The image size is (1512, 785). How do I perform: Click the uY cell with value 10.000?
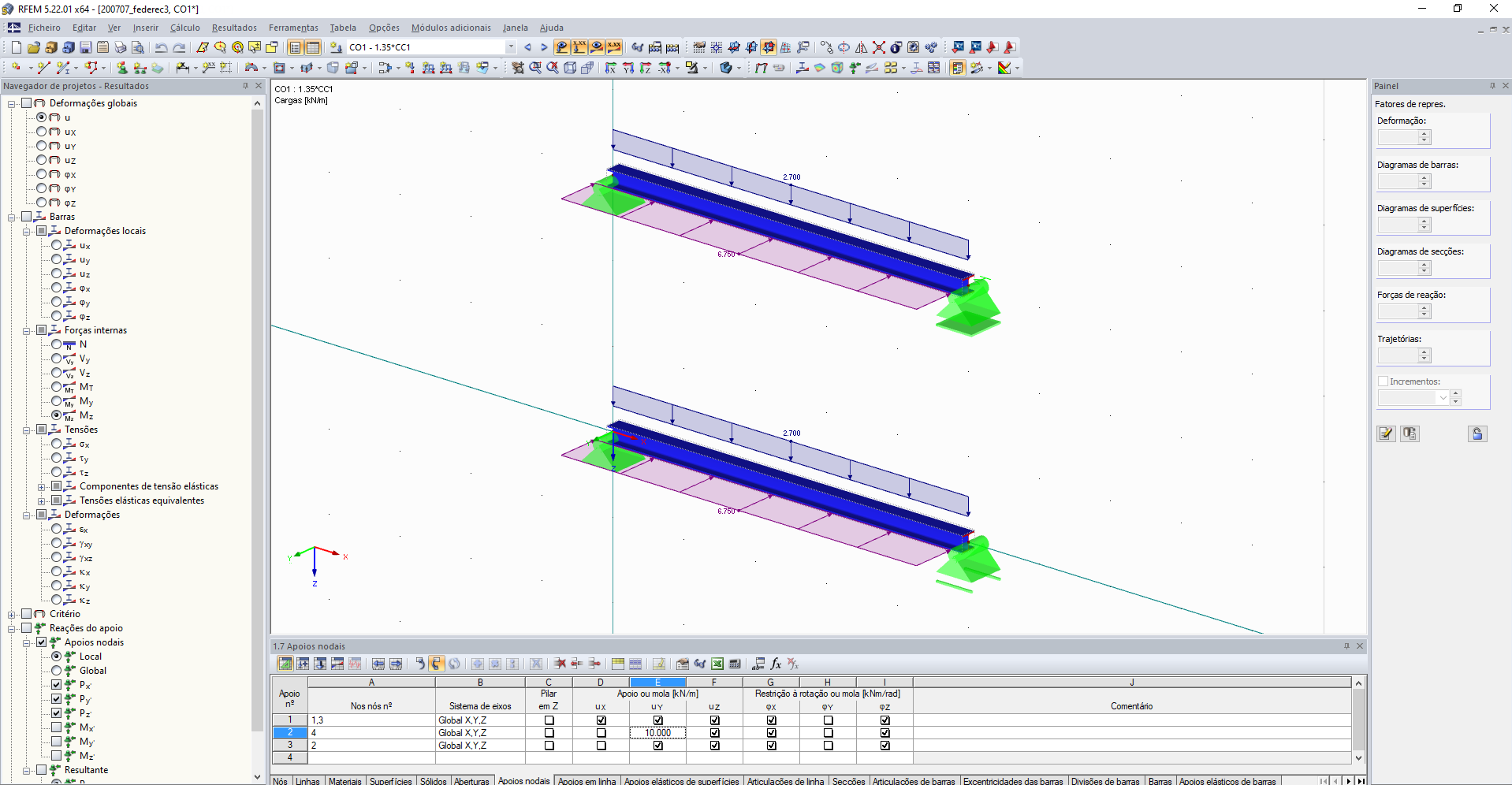657,733
